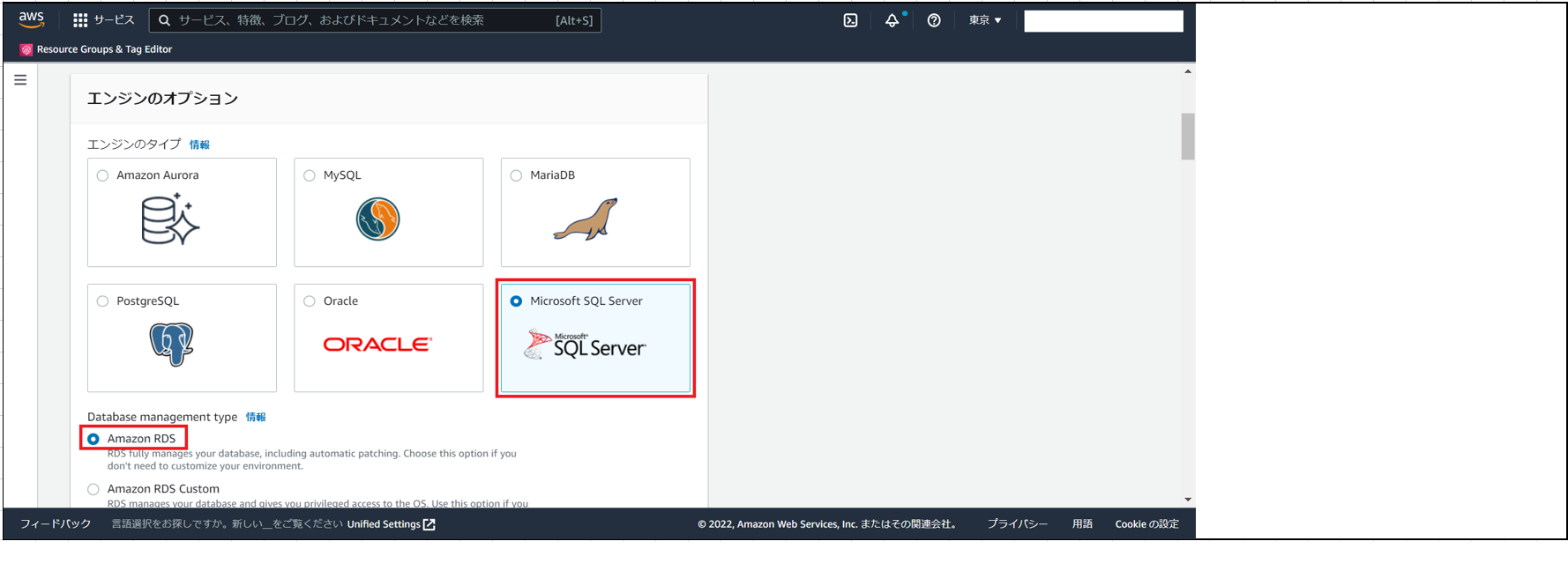Choose the Amazon RDS management type
Image resolution: width=1568 pixels, height=571 pixels.
coord(93,439)
